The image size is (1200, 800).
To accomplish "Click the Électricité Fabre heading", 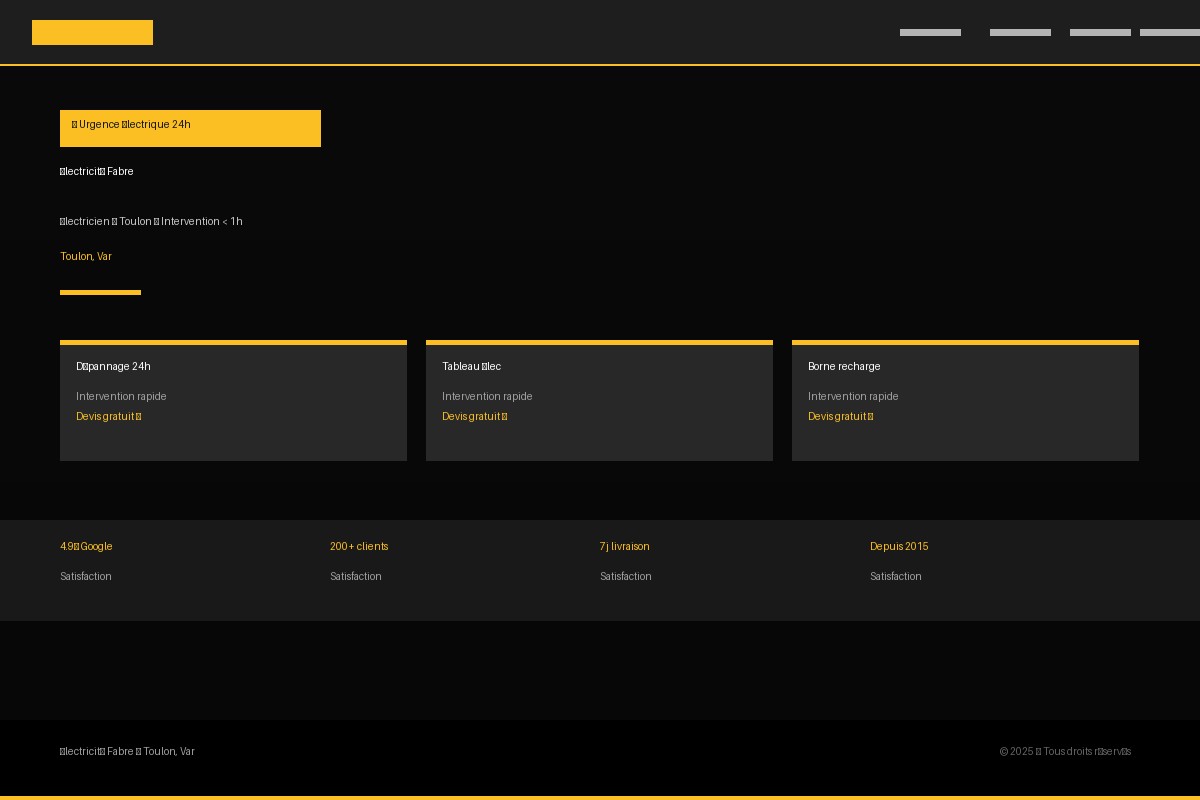I will click(x=96, y=171).
